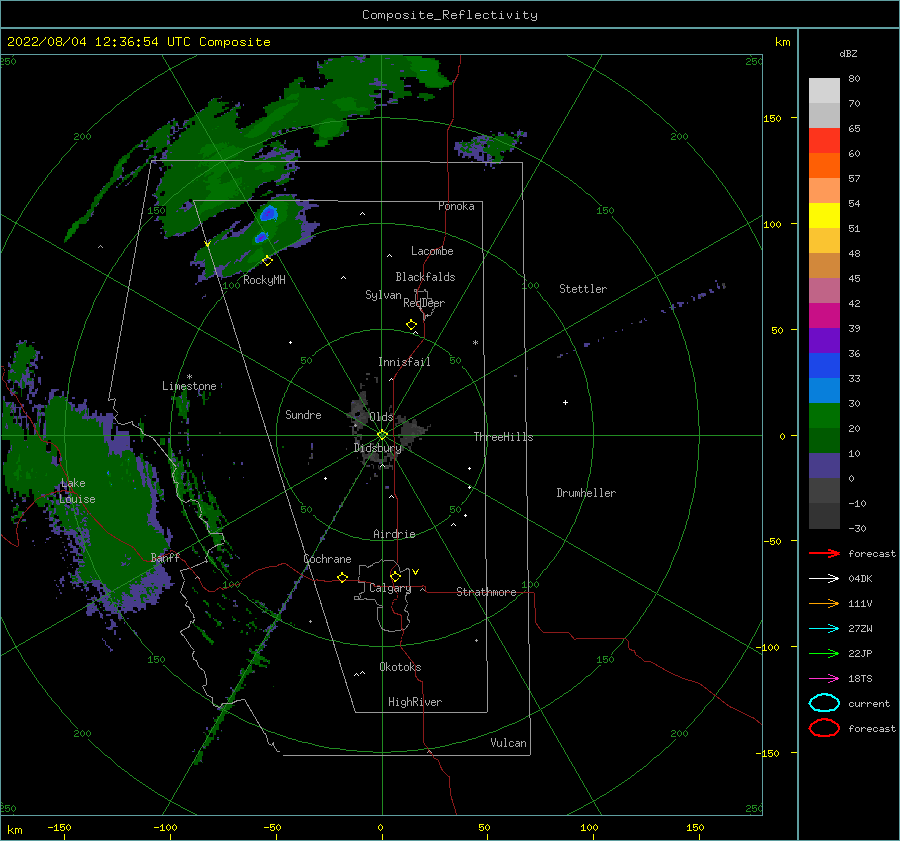The image size is (900, 841).
Task: Click the cyan 27ZW arrow legend icon
Action: [824, 629]
